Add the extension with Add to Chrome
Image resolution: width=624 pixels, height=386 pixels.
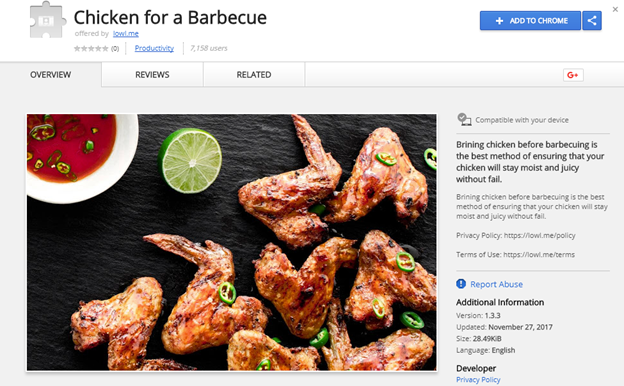pos(530,21)
